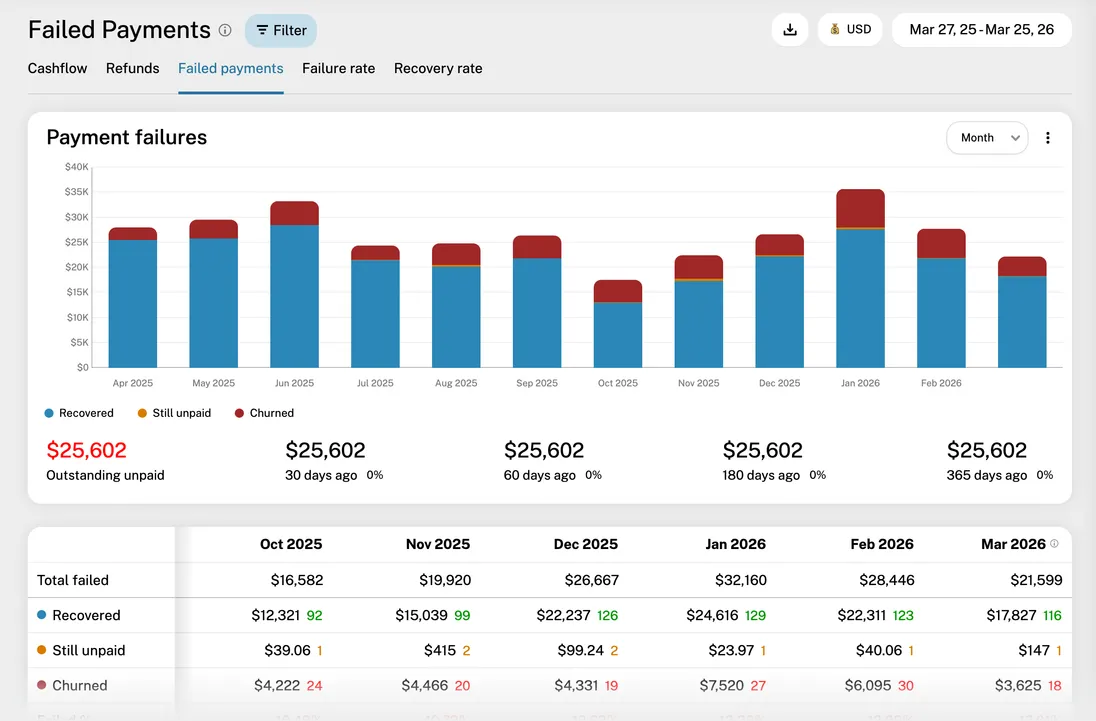Click Total failed value $32,160

(741, 580)
